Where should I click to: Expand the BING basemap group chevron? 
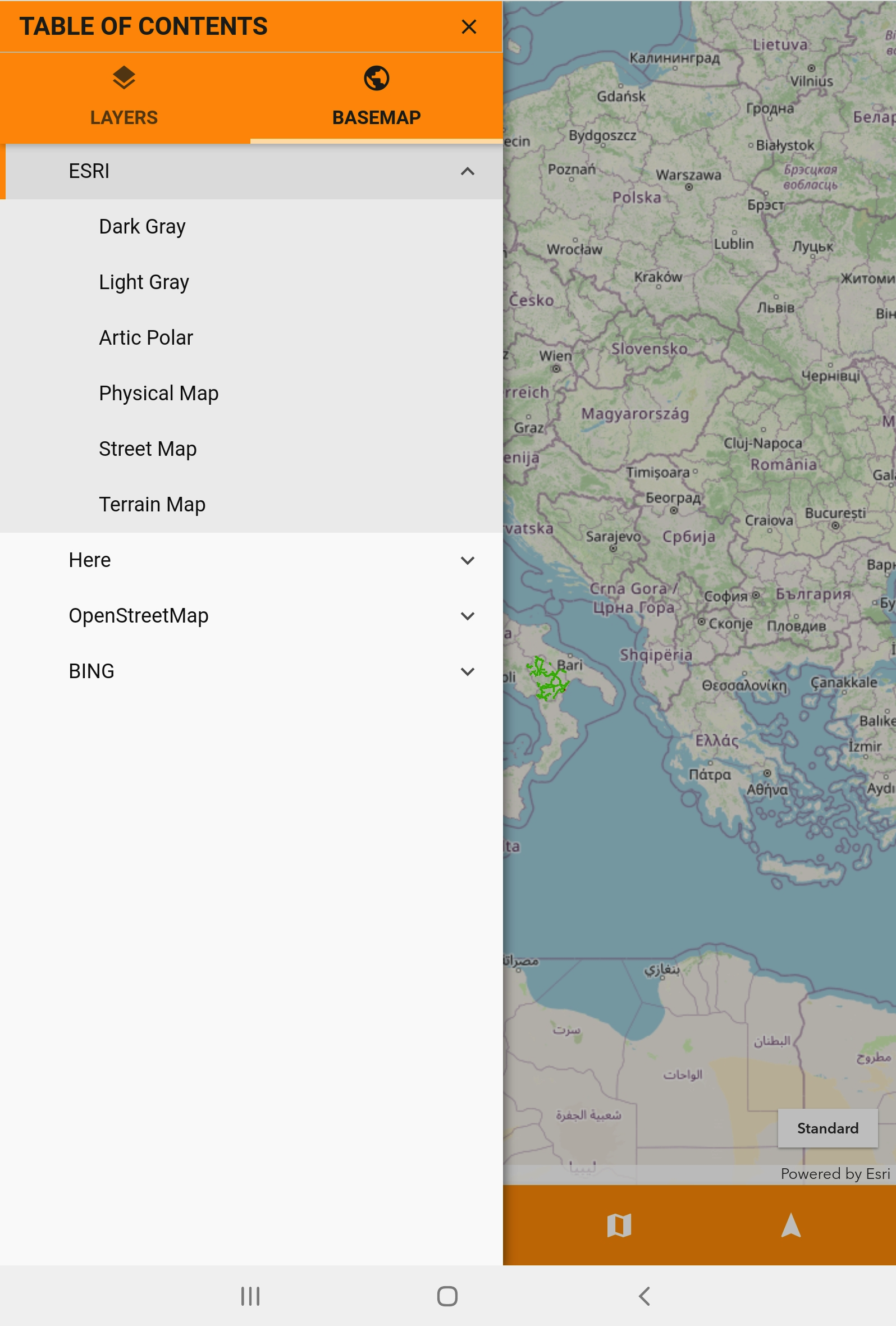(x=468, y=671)
